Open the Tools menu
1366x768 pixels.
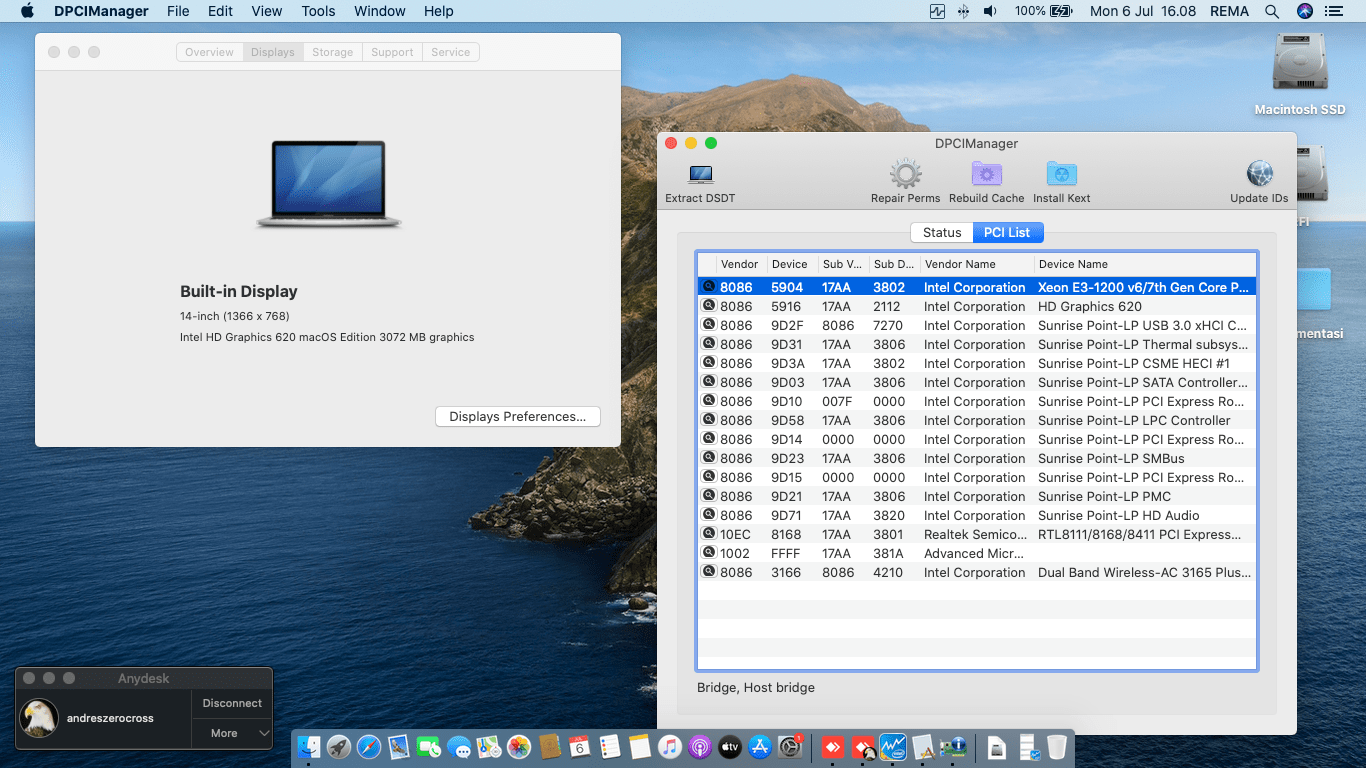(318, 11)
